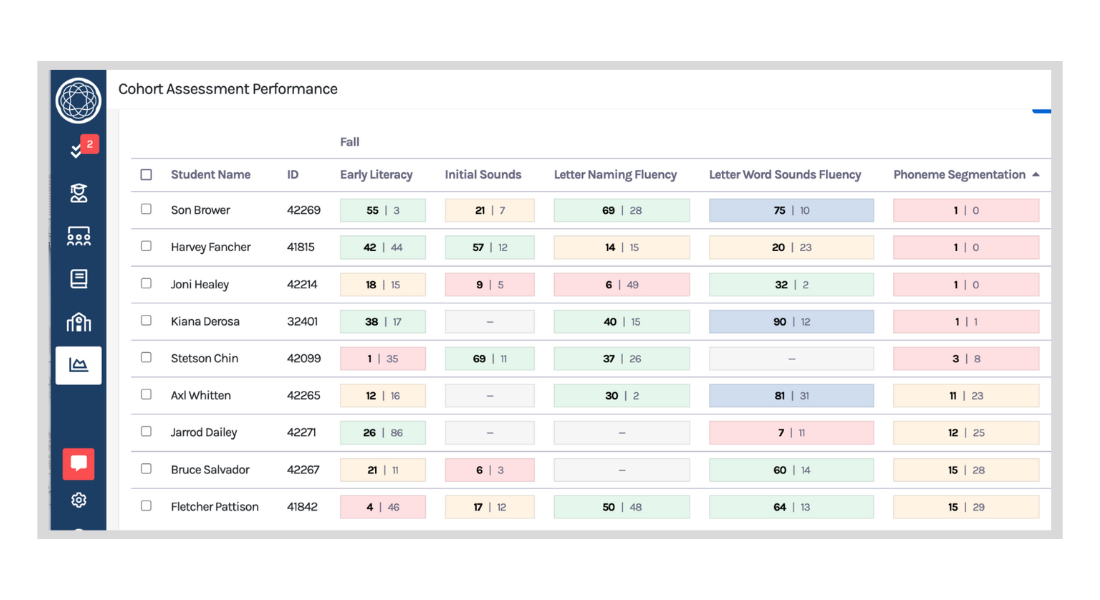Open the book icon in sidebar
The width and height of the screenshot is (1100, 600).
click(x=79, y=279)
